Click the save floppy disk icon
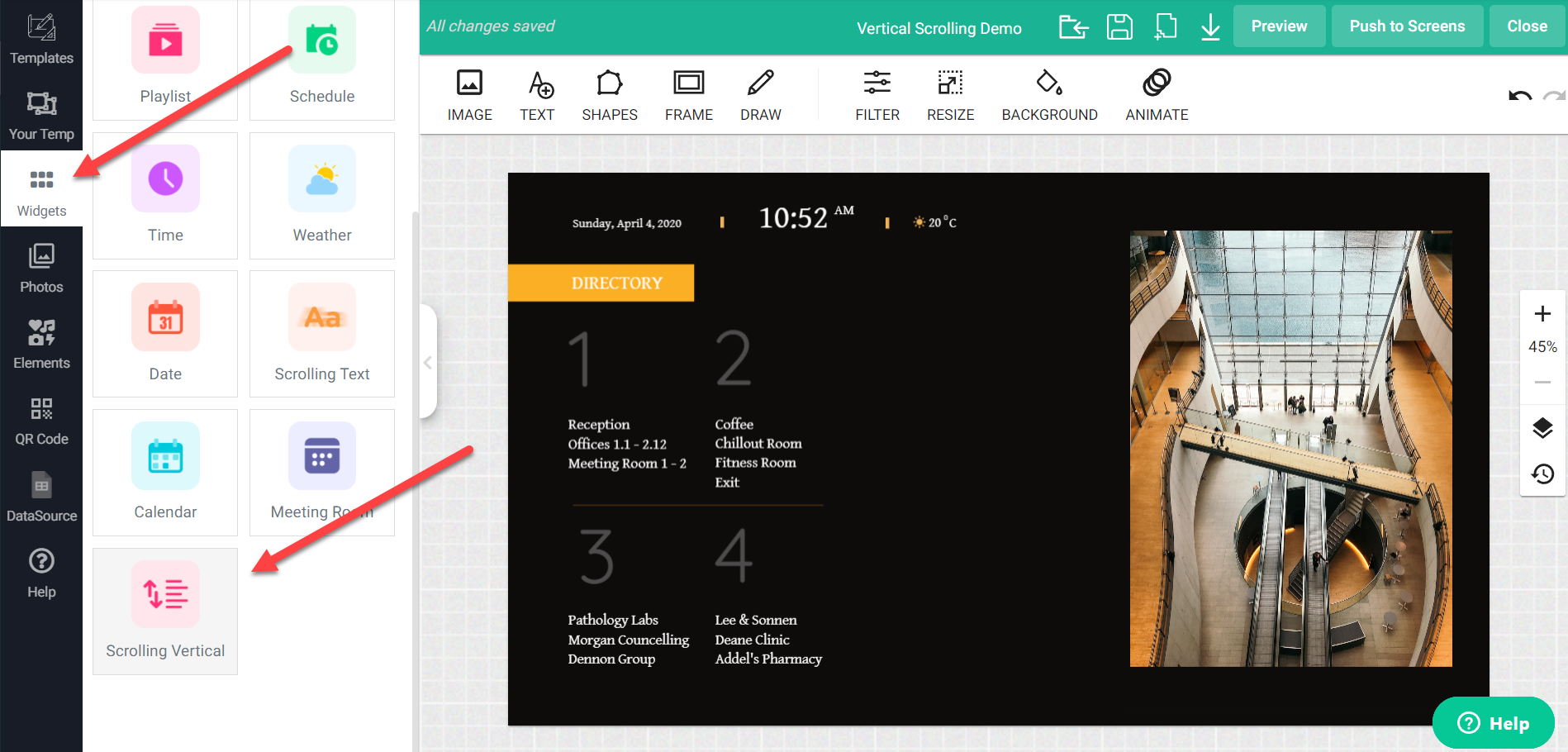This screenshot has height=752, width=1568. [x=1119, y=26]
